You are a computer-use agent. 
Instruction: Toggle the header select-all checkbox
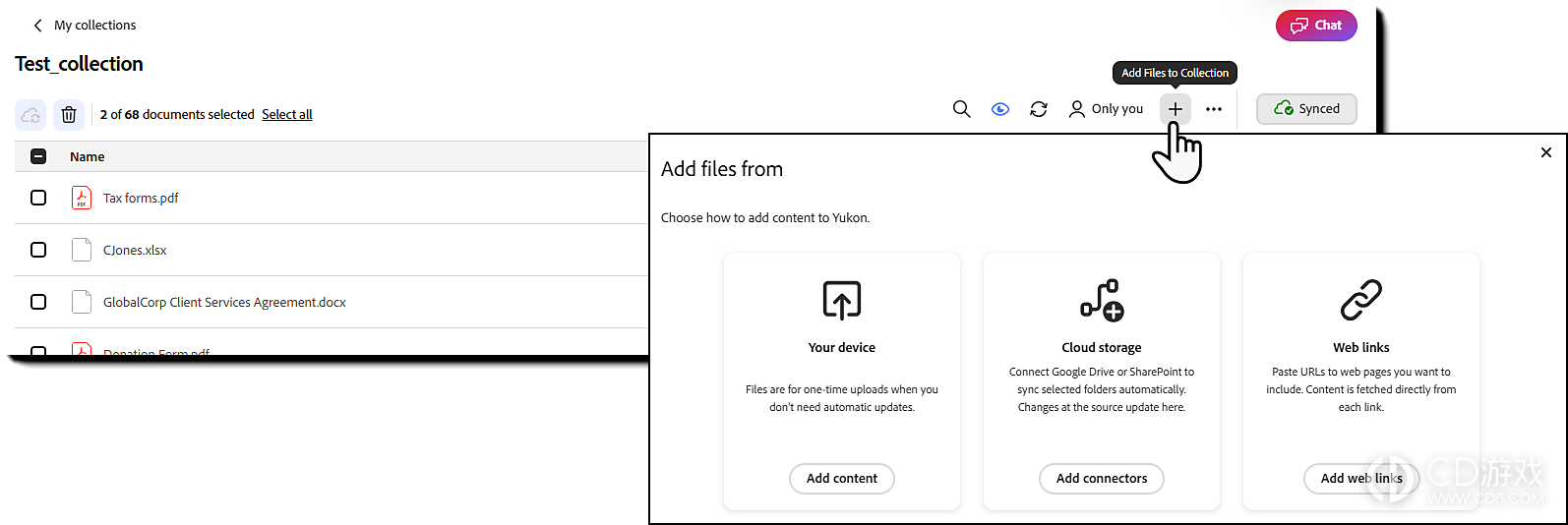click(38, 156)
